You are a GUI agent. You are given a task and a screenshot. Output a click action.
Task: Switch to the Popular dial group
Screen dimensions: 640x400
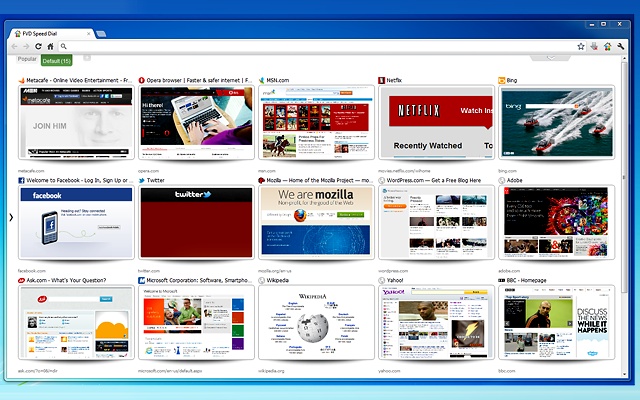(27, 60)
